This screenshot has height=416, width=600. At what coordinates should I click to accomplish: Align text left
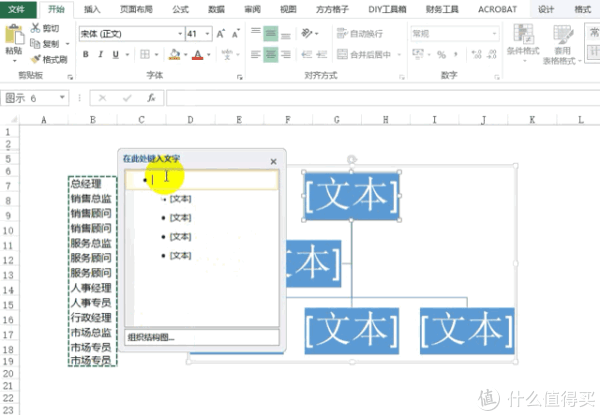coord(256,55)
